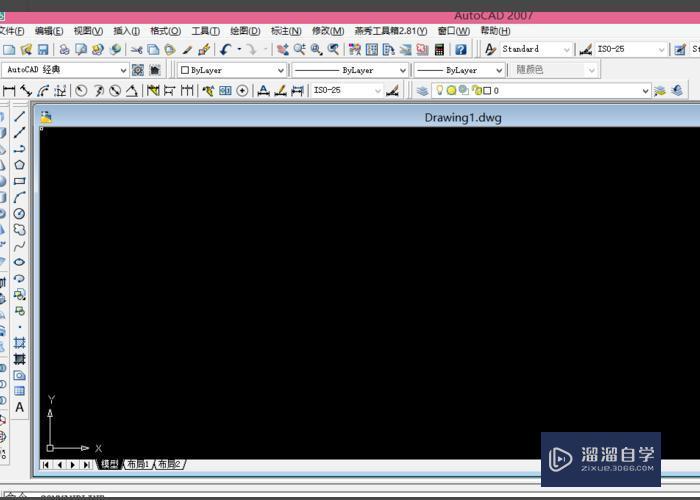Click the layer color square swatch
This screenshot has width=700, height=500.
point(488,91)
